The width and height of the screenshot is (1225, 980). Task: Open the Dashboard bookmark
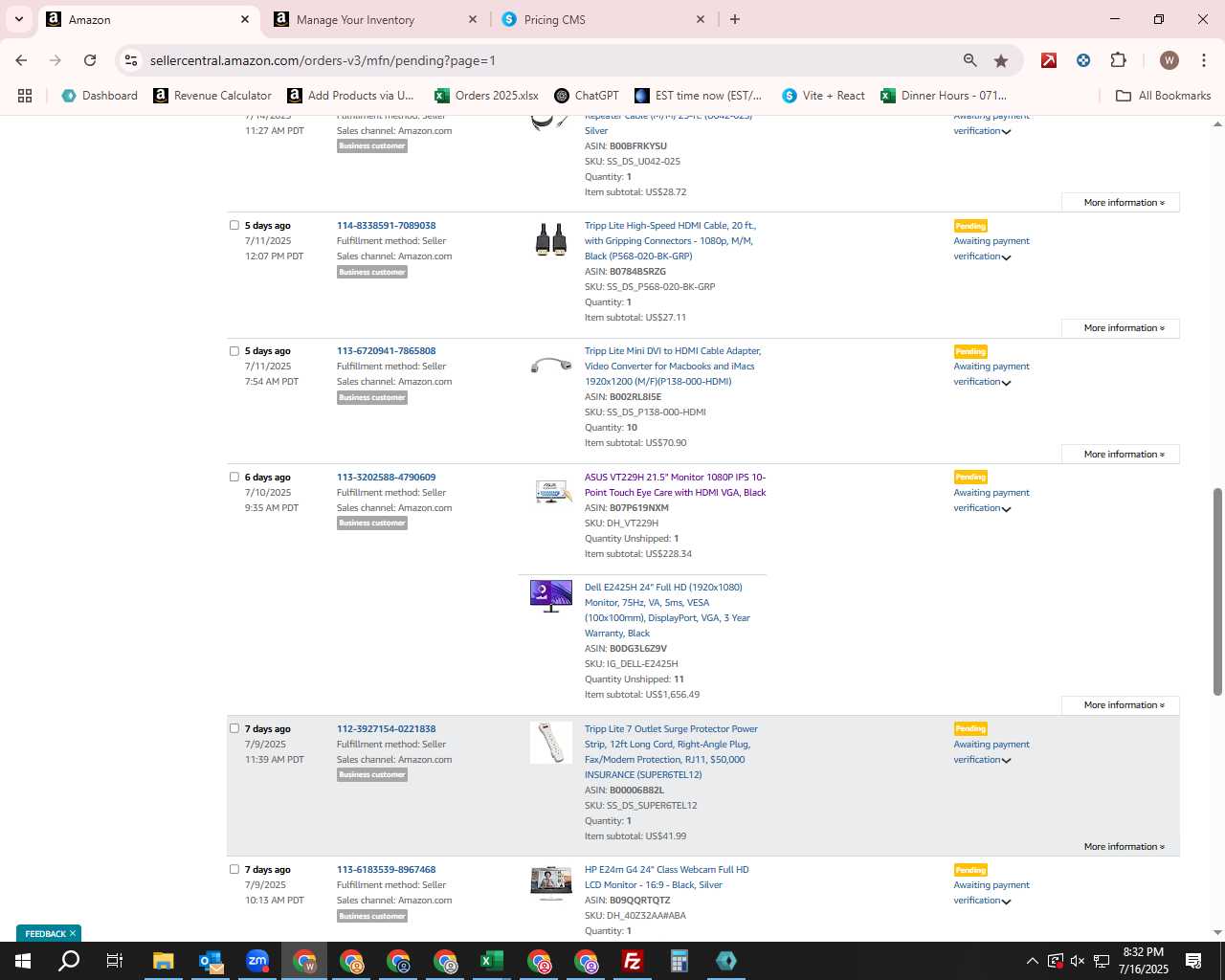[x=100, y=96]
